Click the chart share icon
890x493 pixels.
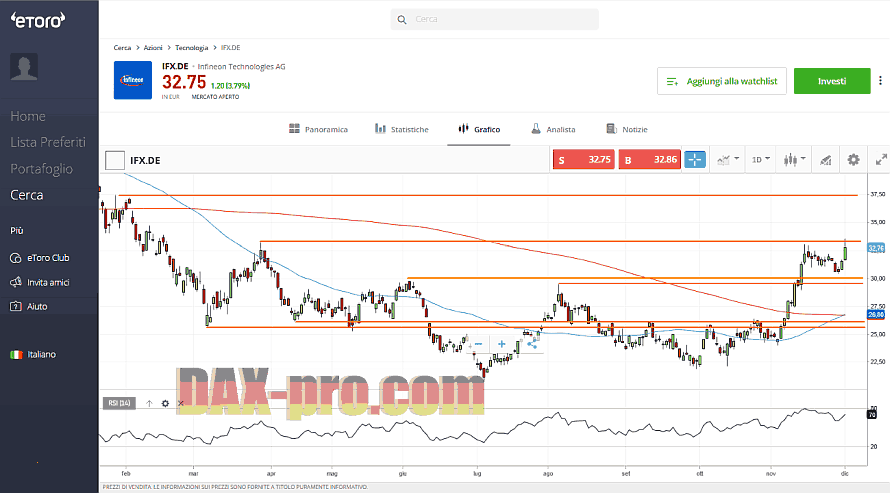531,344
